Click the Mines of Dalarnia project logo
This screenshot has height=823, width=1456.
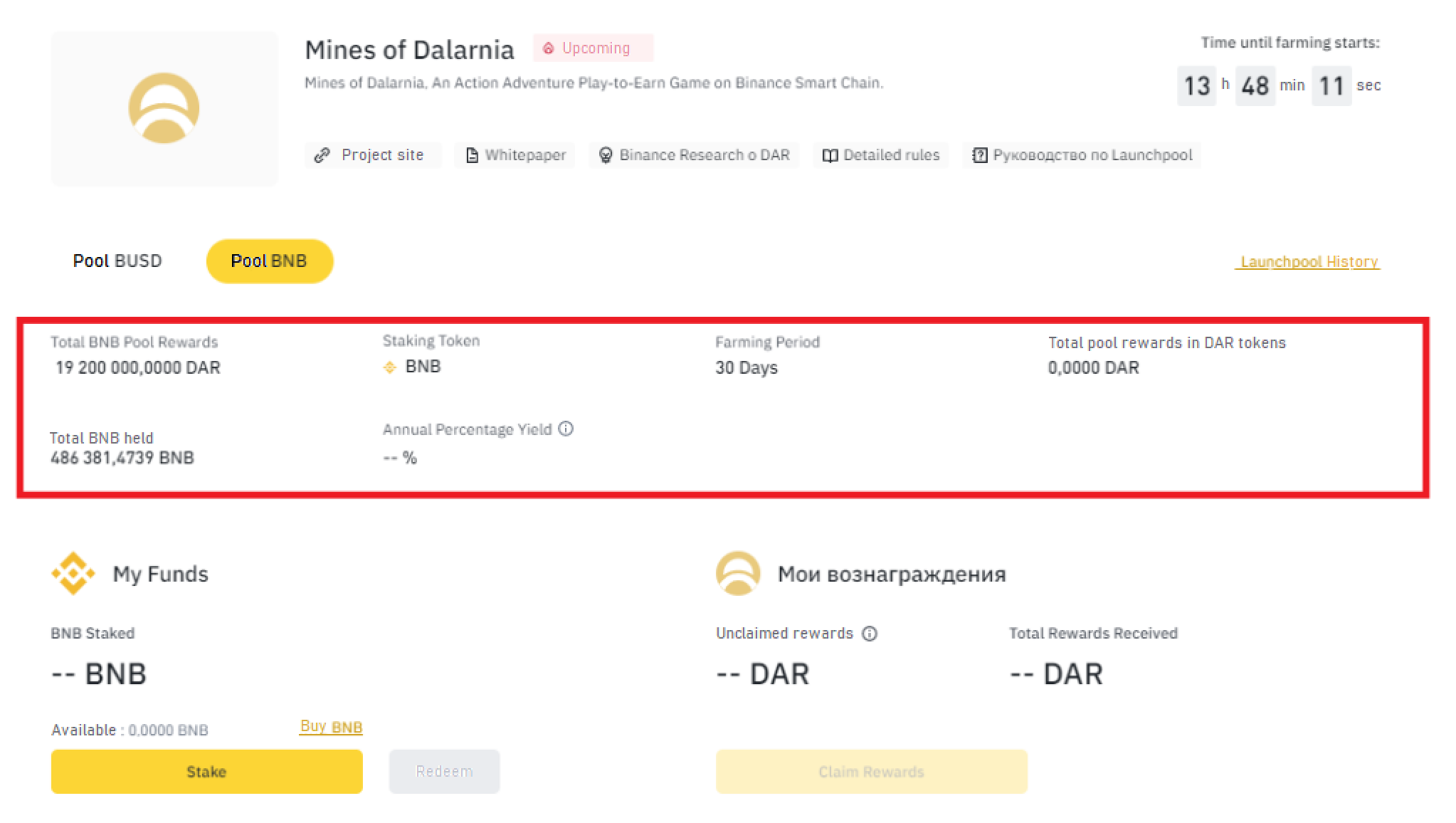click(164, 108)
